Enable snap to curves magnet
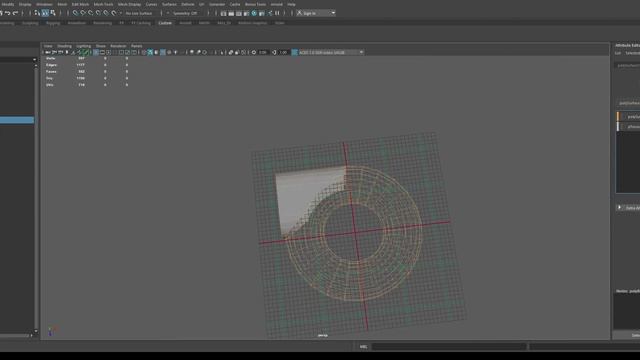 pyautogui.click(x=83, y=13)
